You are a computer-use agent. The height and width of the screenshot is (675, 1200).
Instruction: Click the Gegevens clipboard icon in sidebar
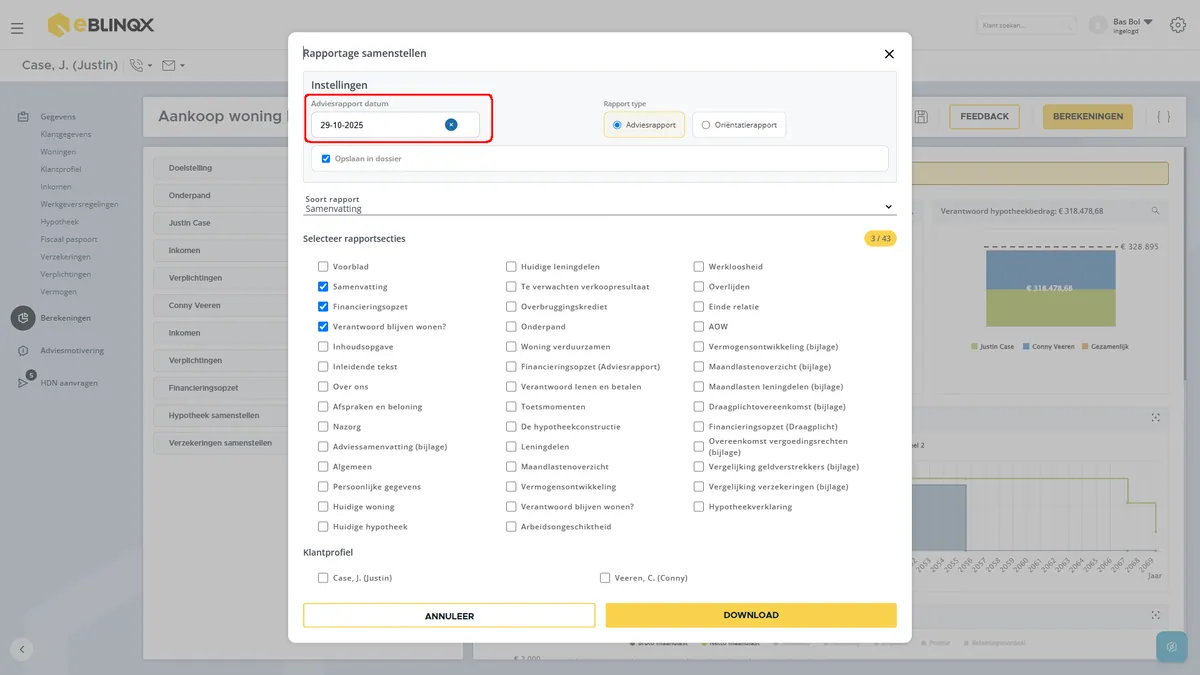coord(23,117)
